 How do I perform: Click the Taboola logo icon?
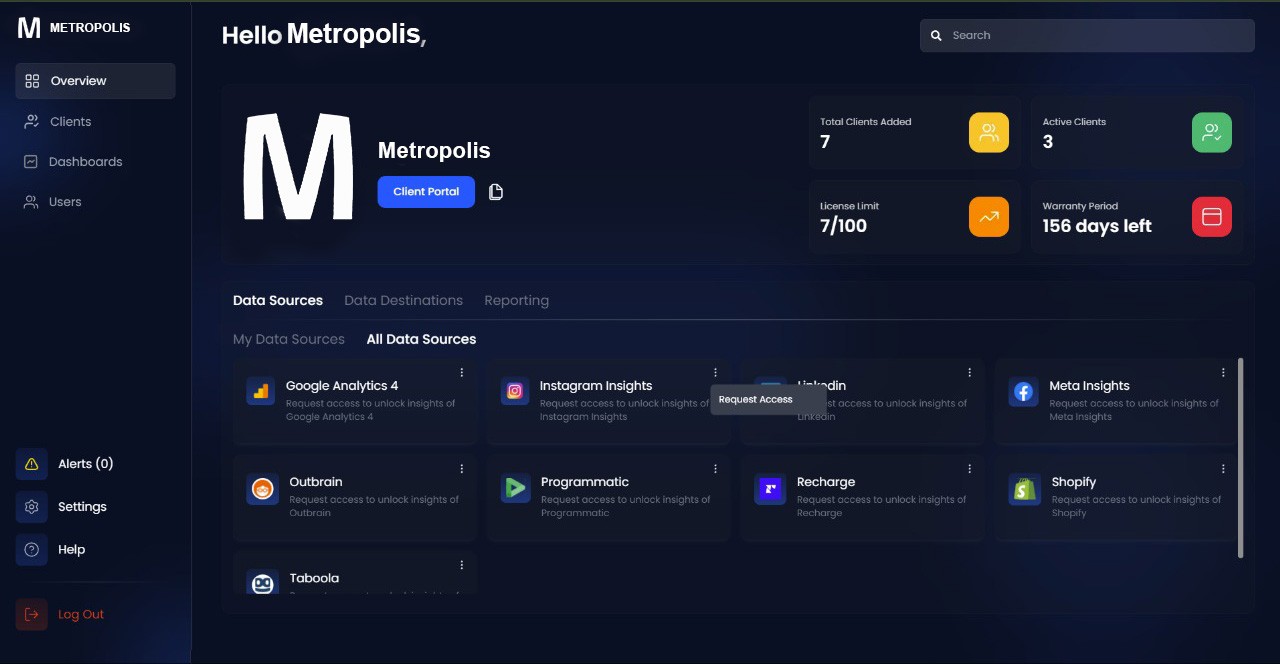tap(262, 582)
